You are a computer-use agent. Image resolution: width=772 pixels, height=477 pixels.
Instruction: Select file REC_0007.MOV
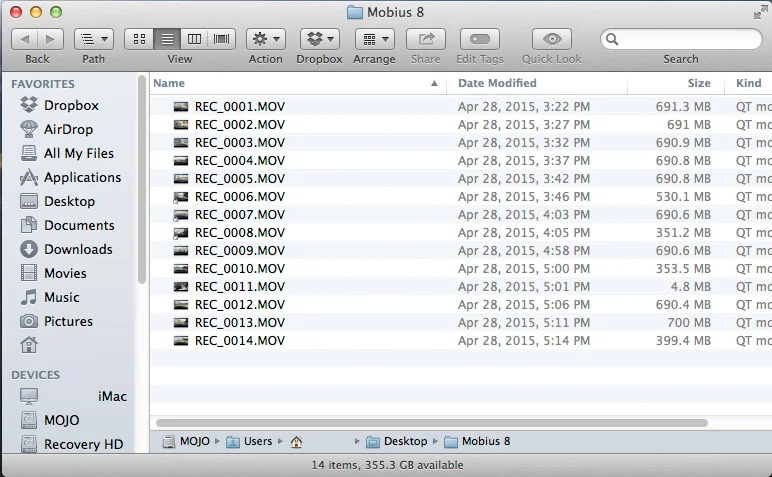239,215
